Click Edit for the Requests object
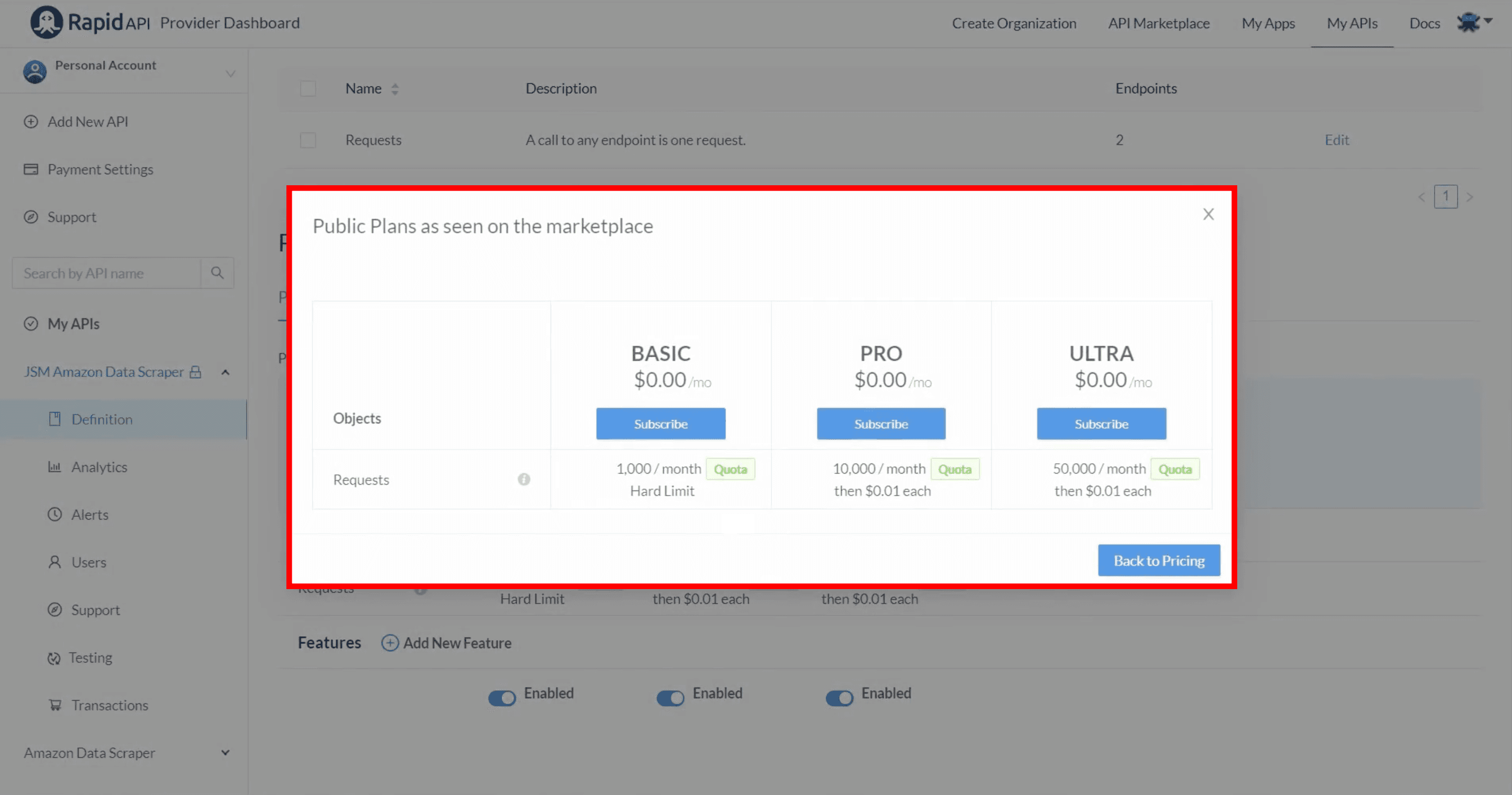Viewport: 1512px width, 795px height. [1336, 140]
